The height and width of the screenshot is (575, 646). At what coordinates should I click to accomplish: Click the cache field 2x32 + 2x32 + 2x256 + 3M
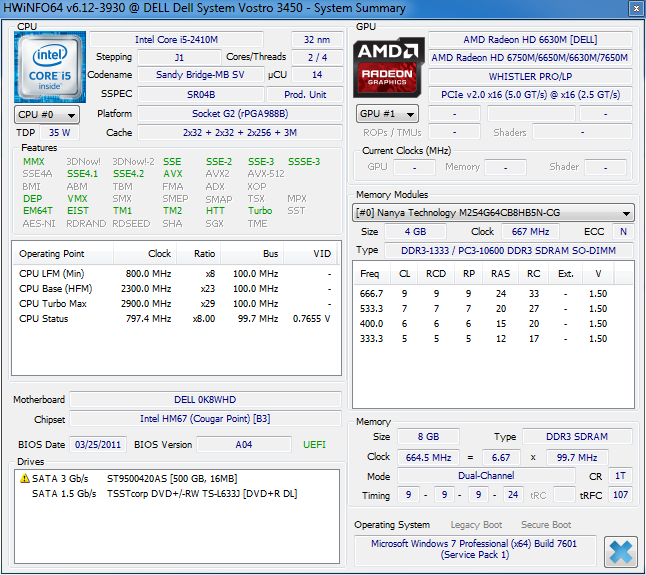(240, 133)
